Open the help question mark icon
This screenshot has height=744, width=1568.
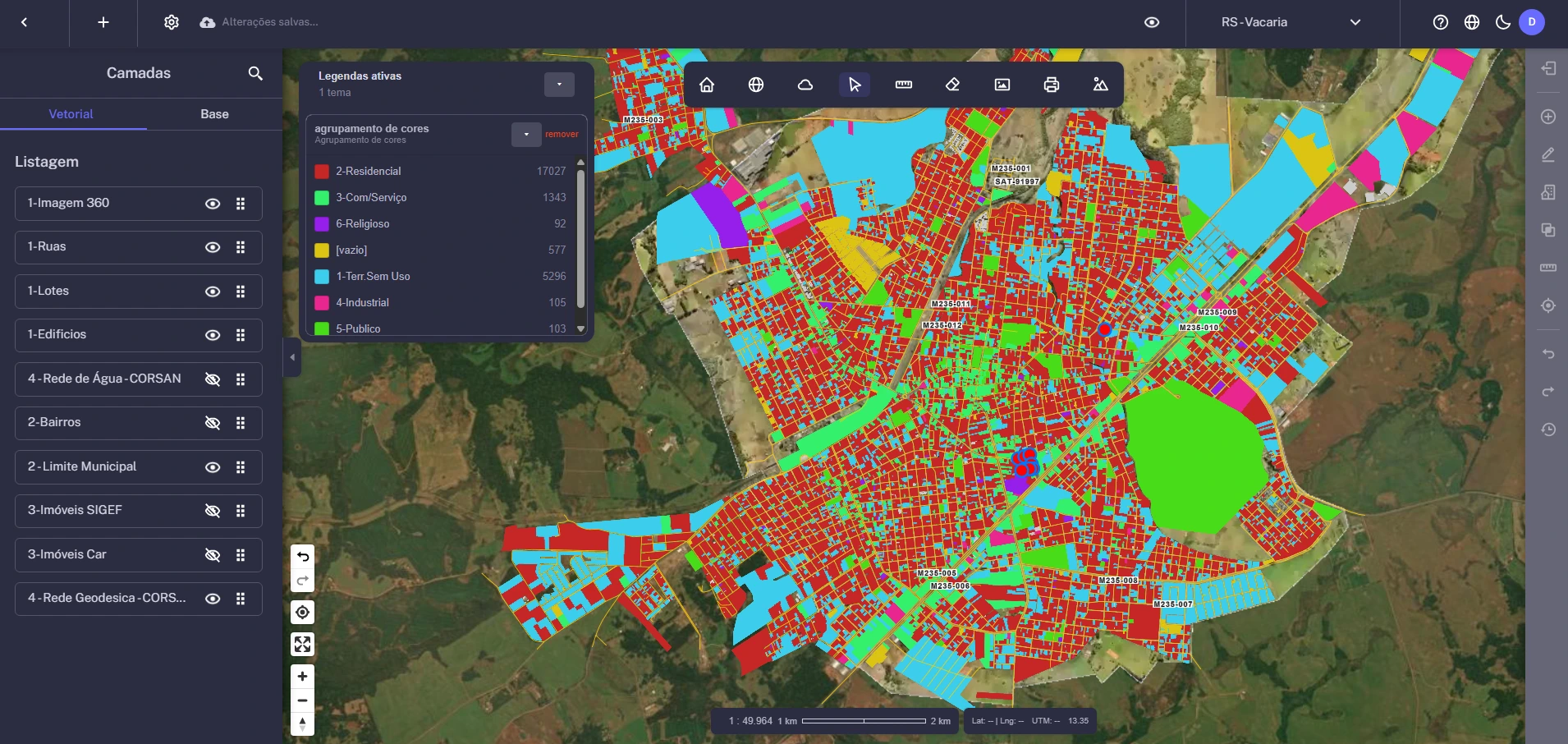pyautogui.click(x=1441, y=22)
